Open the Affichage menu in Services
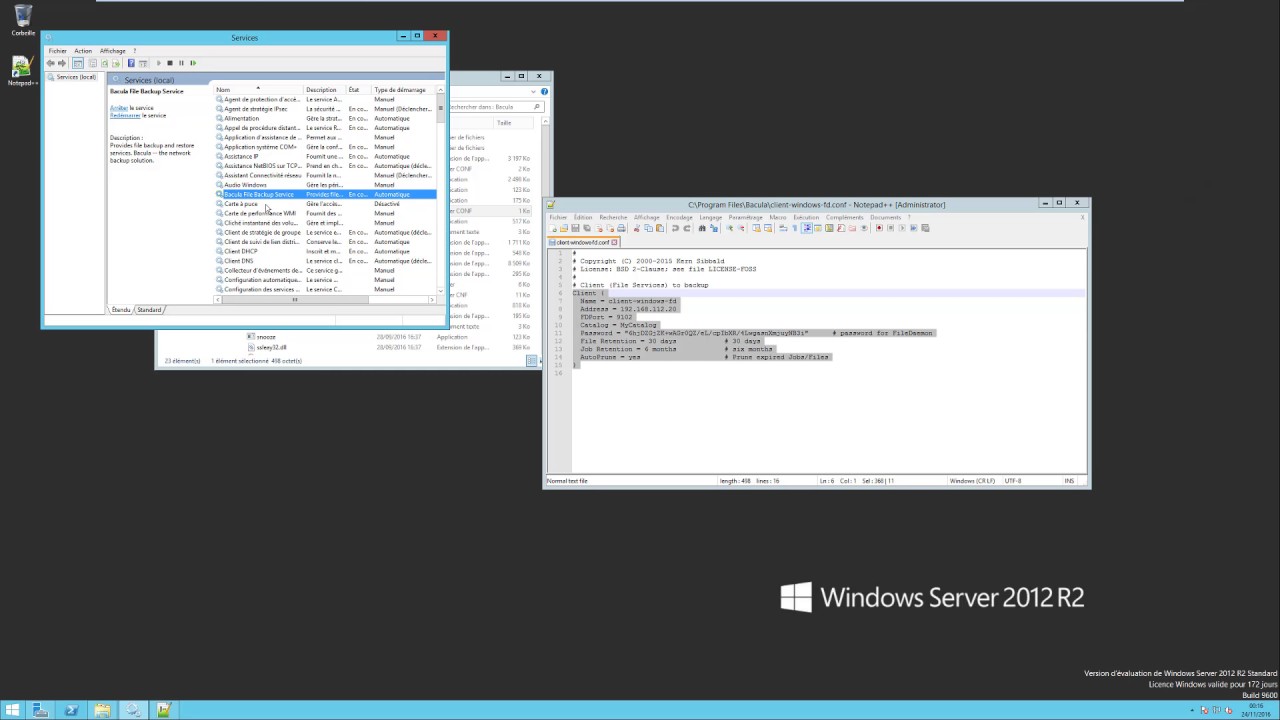Viewport: 1280px width, 720px height. 113,51
